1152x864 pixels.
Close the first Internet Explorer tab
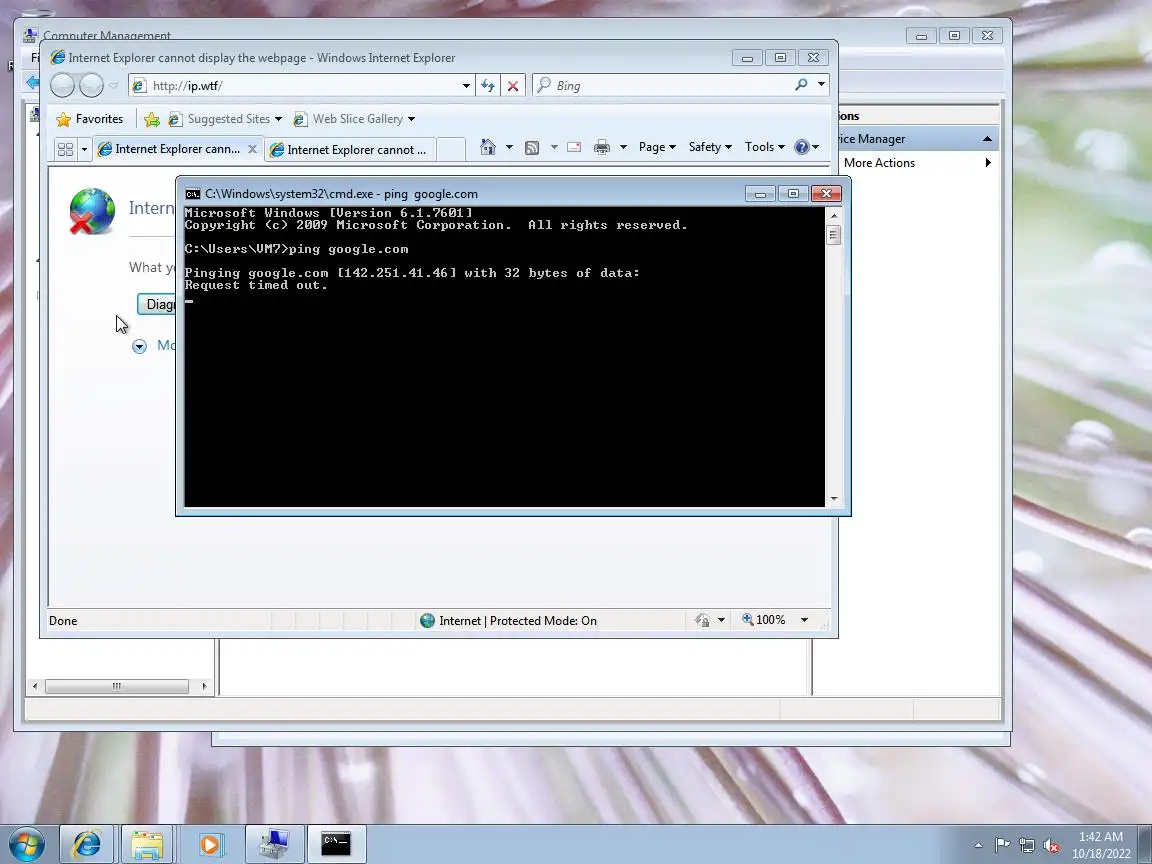coord(252,149)
